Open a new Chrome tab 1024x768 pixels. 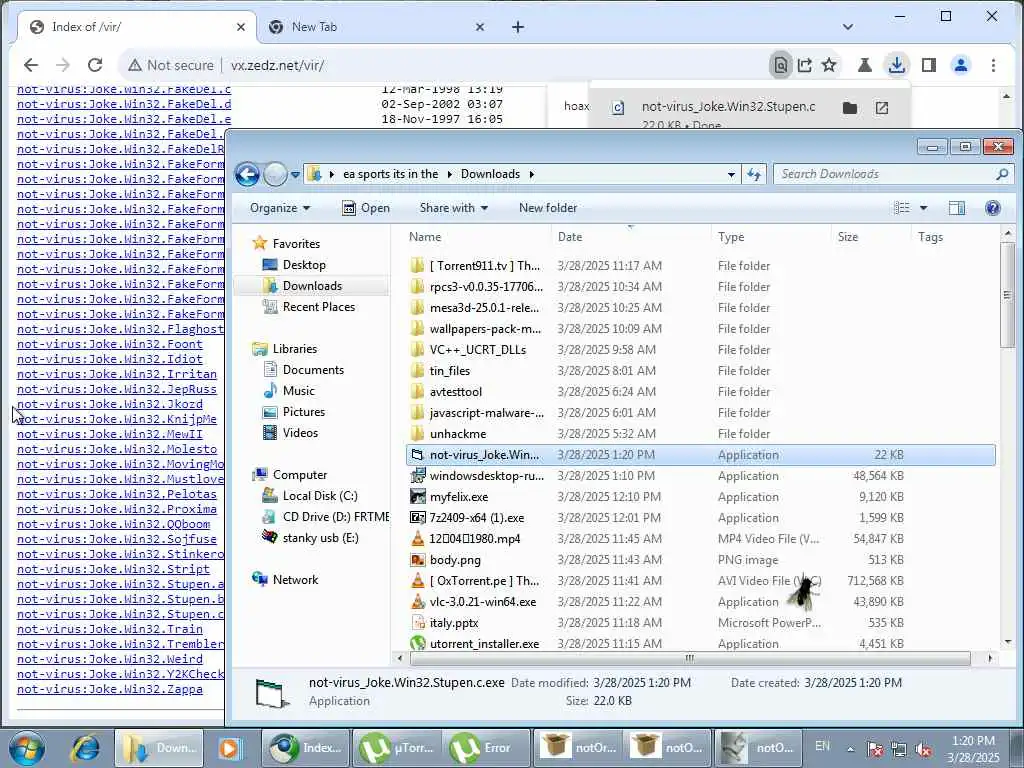pyautogui.click(x=517, y=27)
